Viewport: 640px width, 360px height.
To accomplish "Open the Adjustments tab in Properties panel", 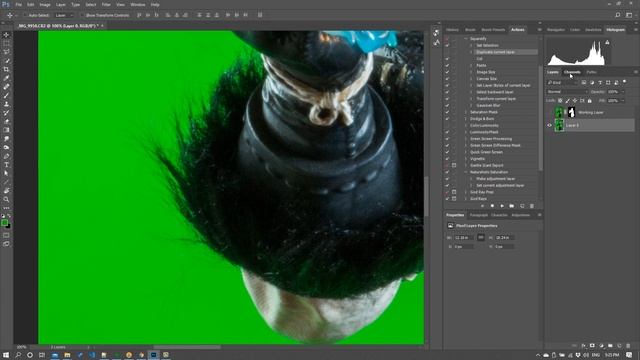I will pyautogui.click(x=521, y=215).
